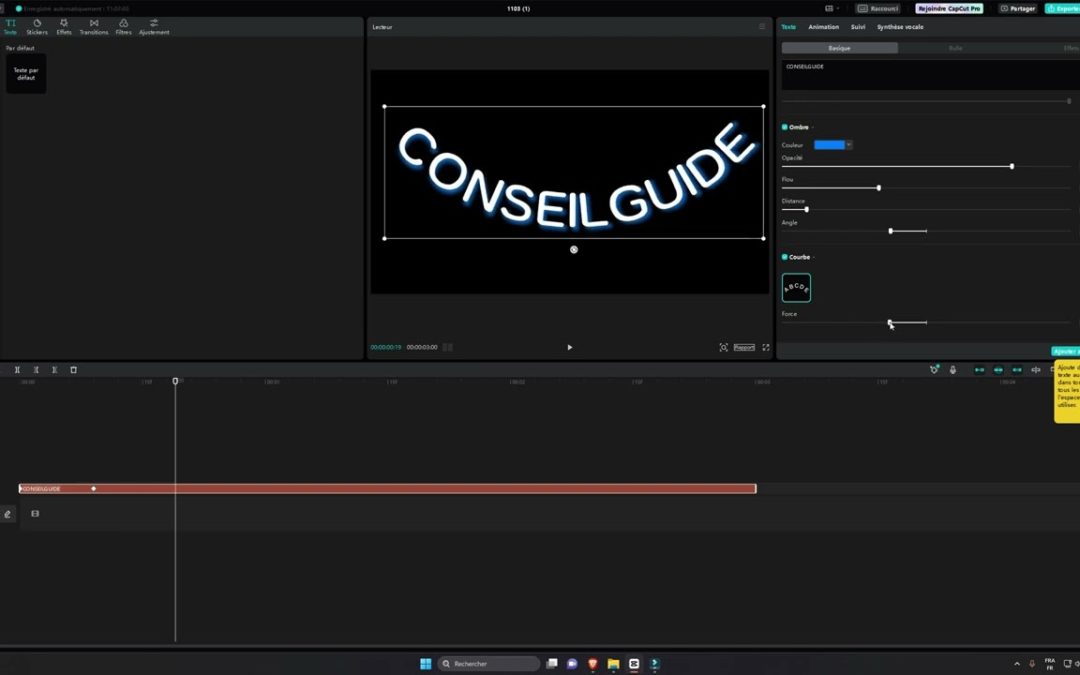Click the Rechercher taskbar search box
The height and width of the screenshot is (675, 1080).
489,663
